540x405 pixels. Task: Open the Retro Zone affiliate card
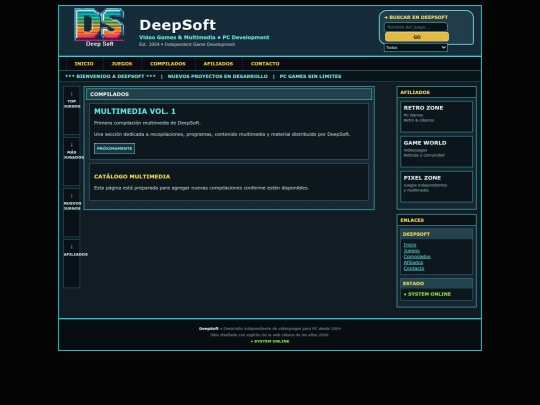click(436, 116)
